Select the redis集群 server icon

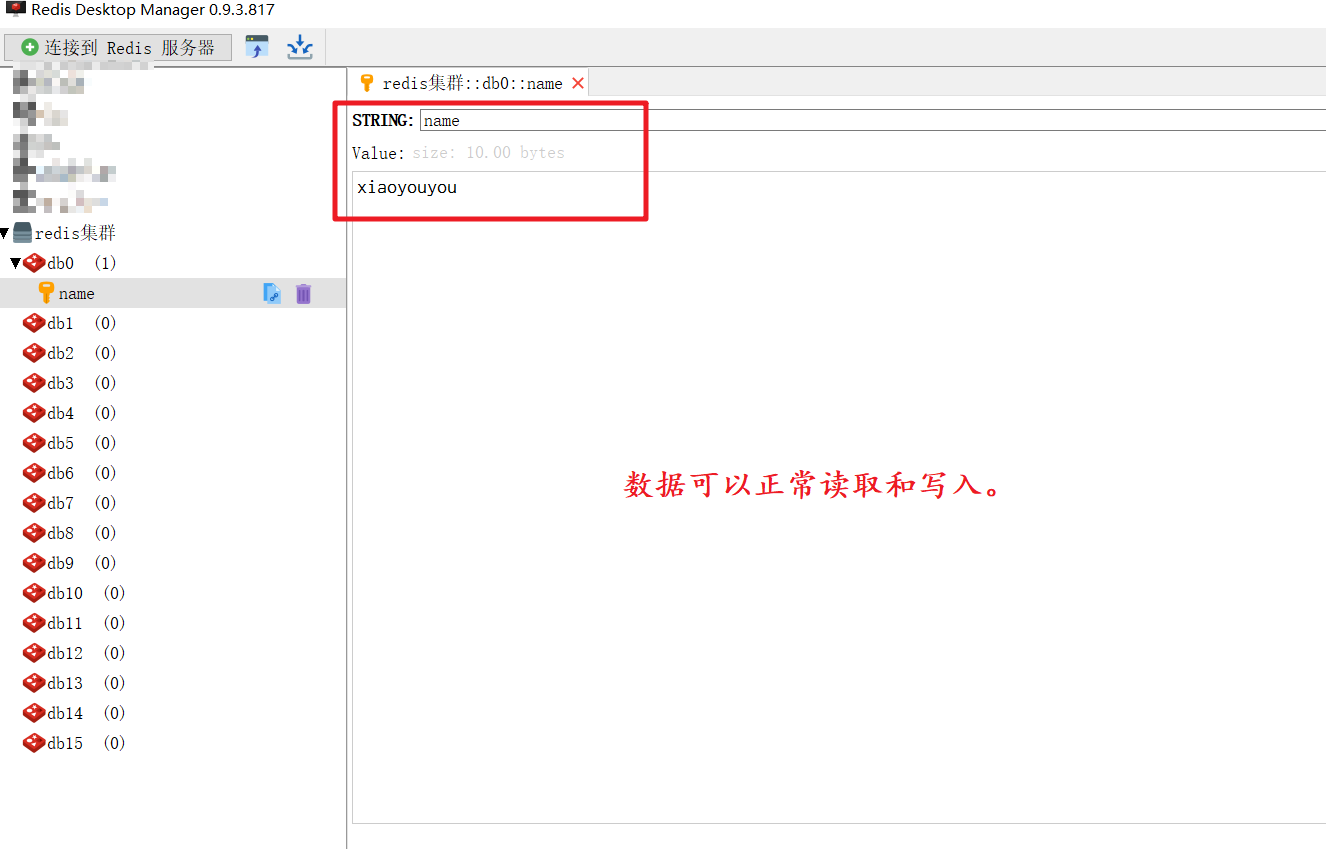pos(22,233)
